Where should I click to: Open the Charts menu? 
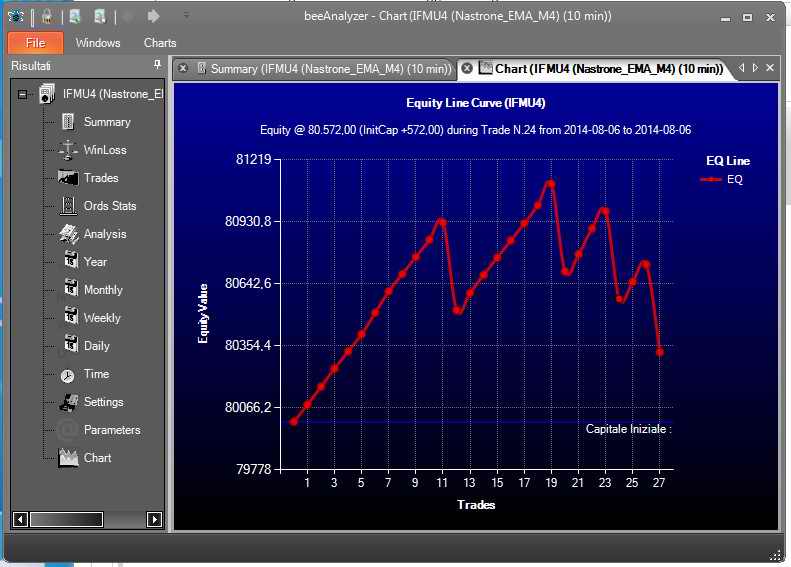pyautogui.click(x=160, y=43)
